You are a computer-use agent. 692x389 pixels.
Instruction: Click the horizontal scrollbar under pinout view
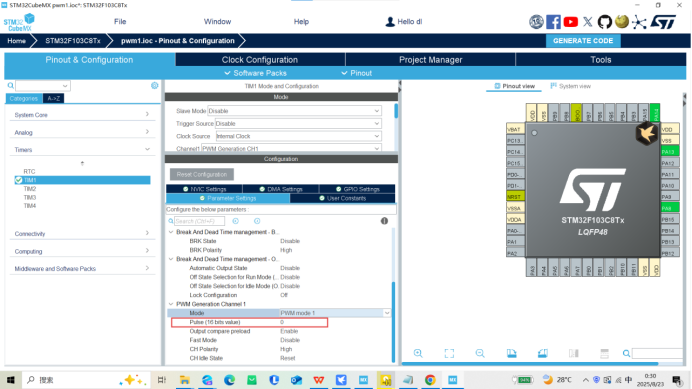click(x=530, y=364)
